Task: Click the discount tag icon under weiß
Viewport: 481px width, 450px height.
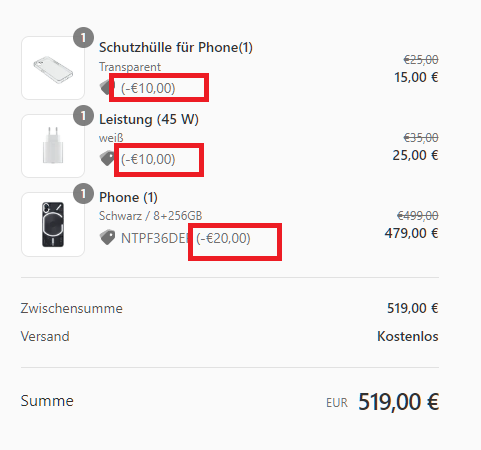Action: 107,159
